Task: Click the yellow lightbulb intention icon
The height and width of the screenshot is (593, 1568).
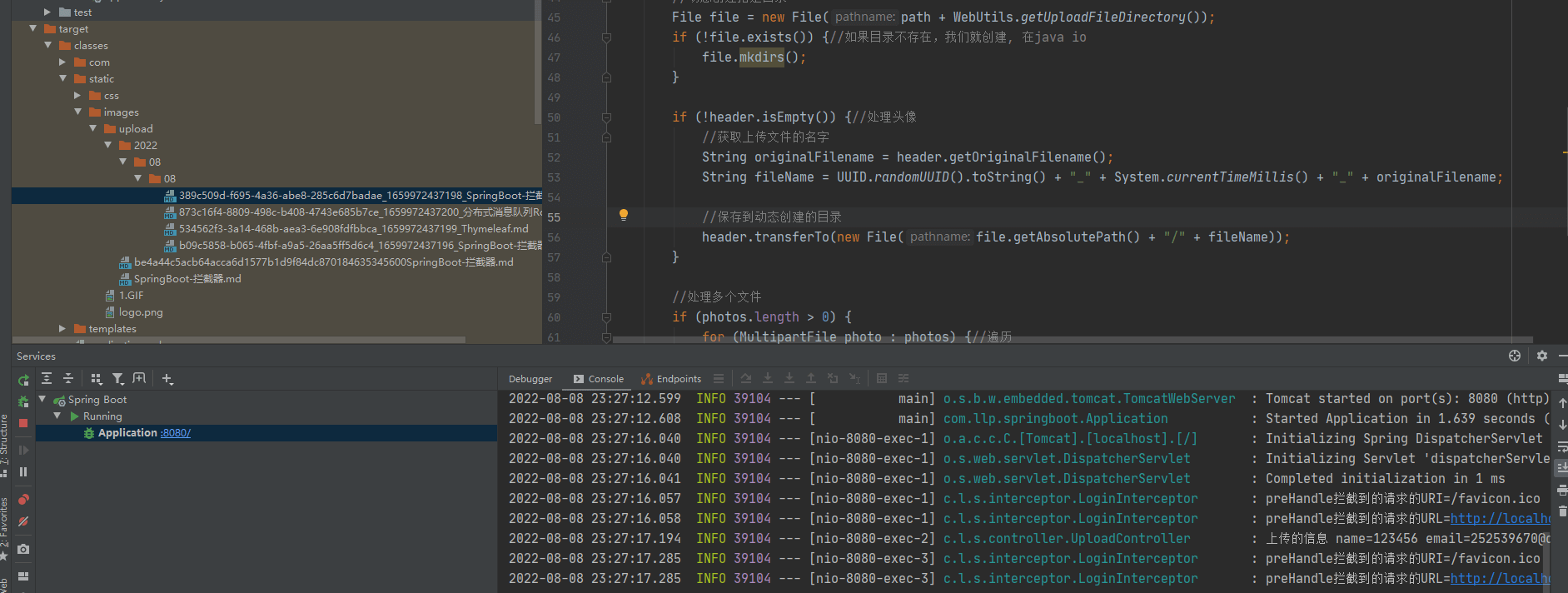Action: tap(623, 215)
